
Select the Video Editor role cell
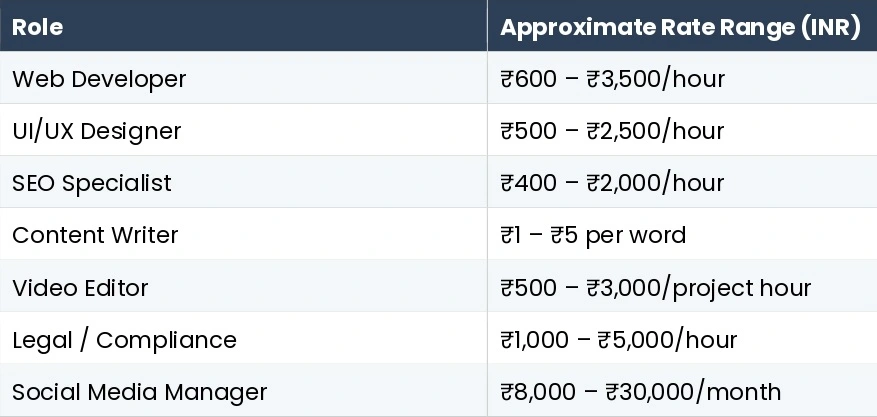click(80, 288)
